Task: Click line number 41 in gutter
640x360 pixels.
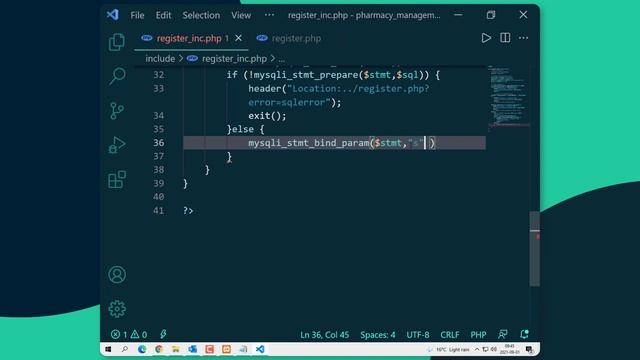Action: (159, 211)
